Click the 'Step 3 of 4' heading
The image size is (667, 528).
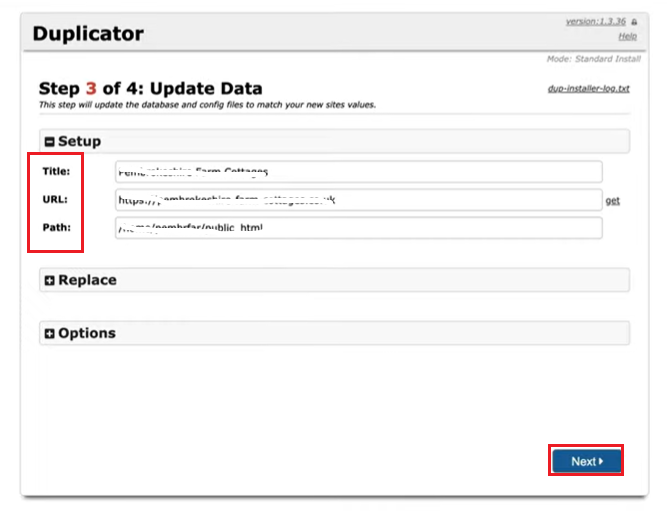[150, 89]
